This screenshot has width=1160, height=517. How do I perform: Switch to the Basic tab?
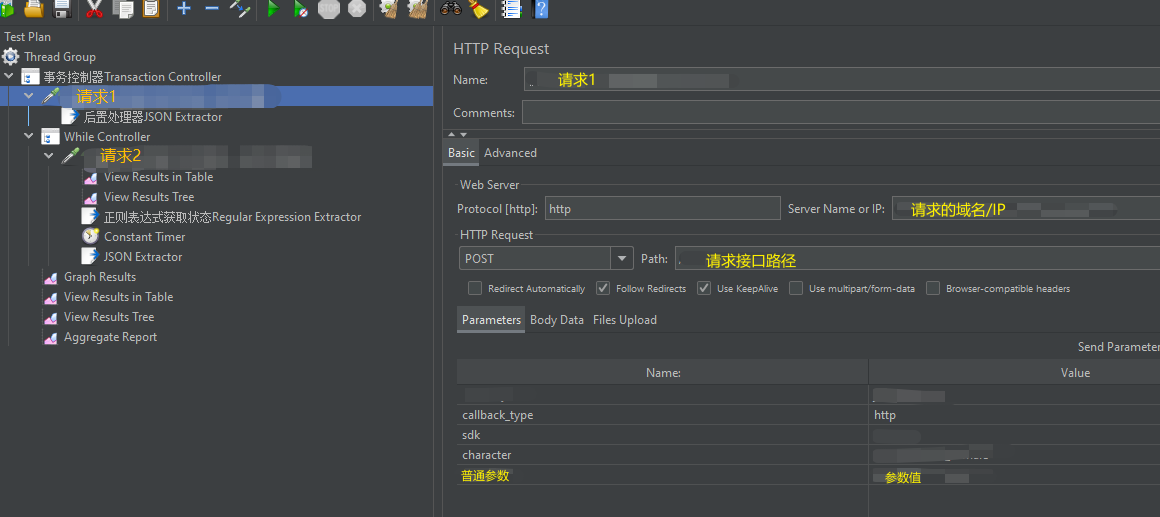click(462, 152)
